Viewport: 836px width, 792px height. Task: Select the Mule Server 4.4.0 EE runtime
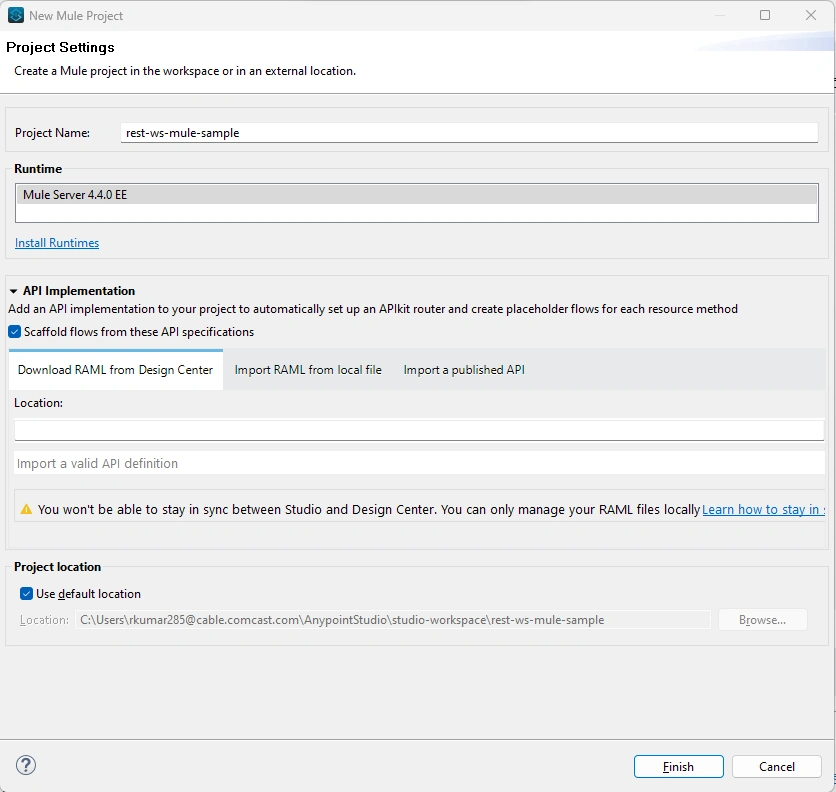417,195
